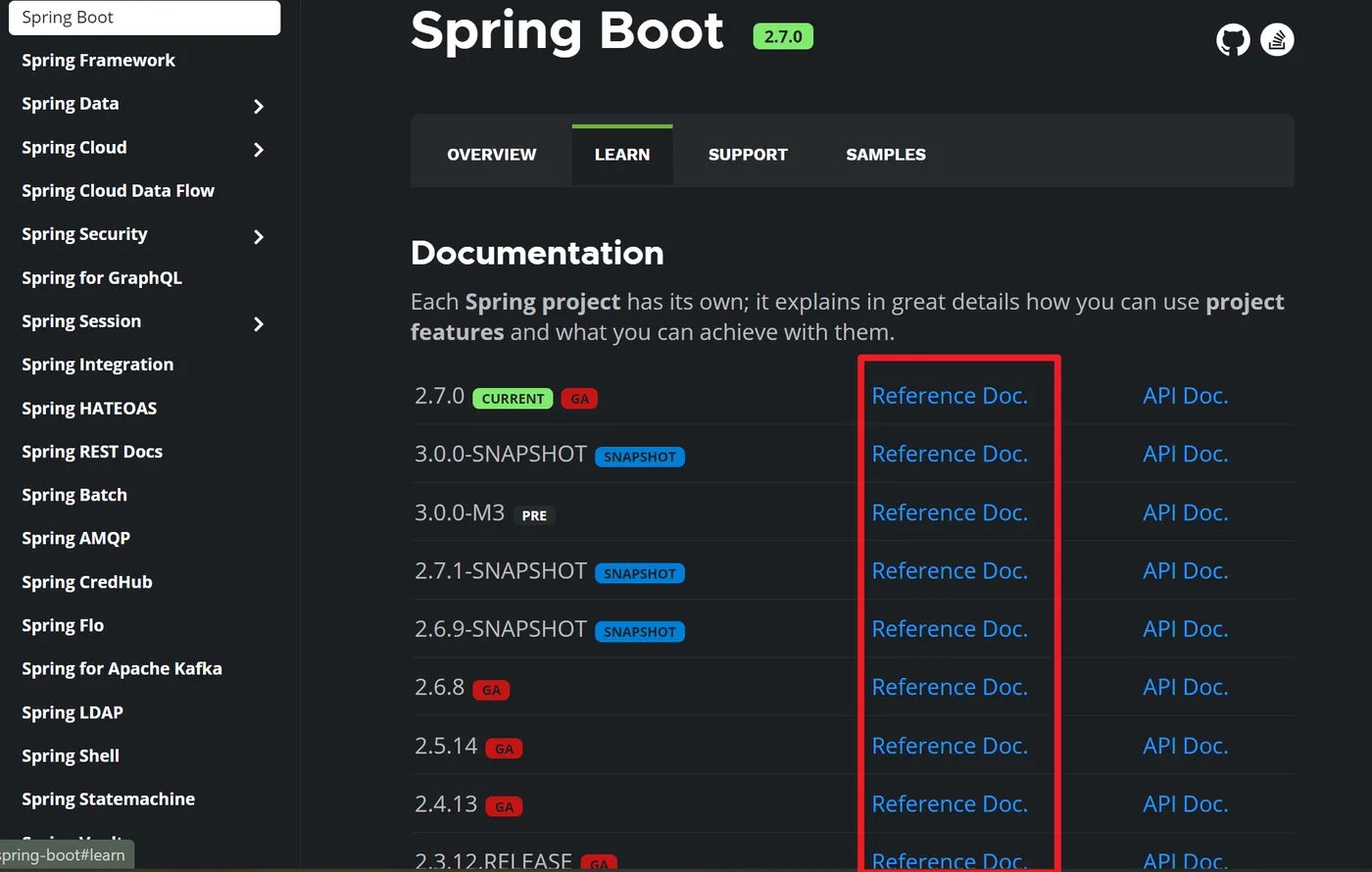Switch to the SUPPORT tab
Image resolution: width=1372 pixels, height=872 pixels.
pos(748,155)
